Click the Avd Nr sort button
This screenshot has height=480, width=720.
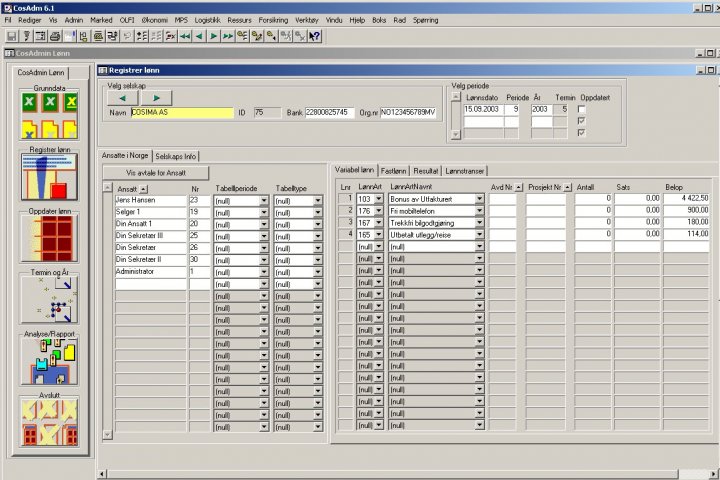(519, 187)
